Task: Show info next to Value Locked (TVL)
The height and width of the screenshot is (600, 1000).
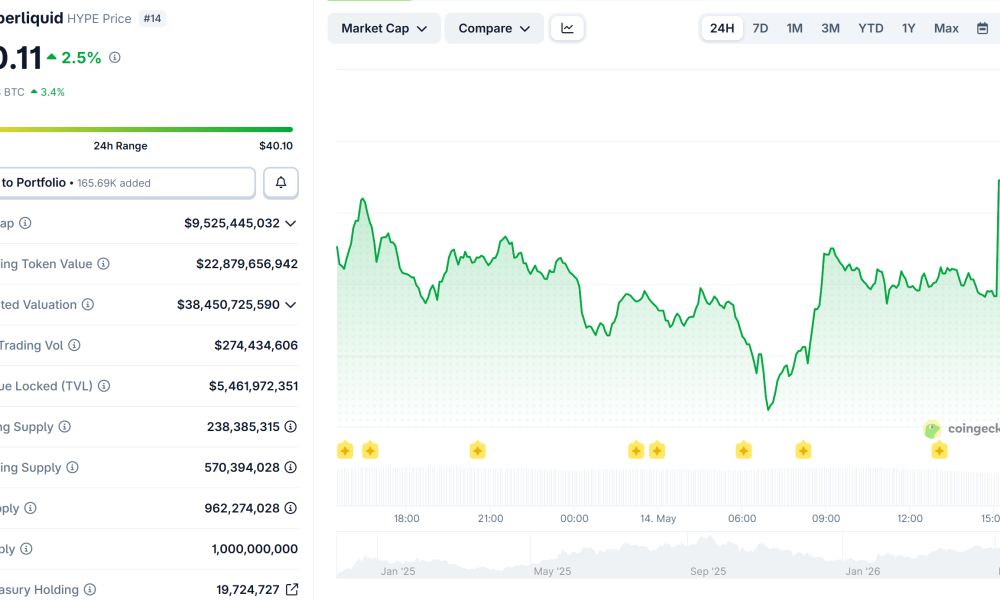Action: [x=104, y=386]
